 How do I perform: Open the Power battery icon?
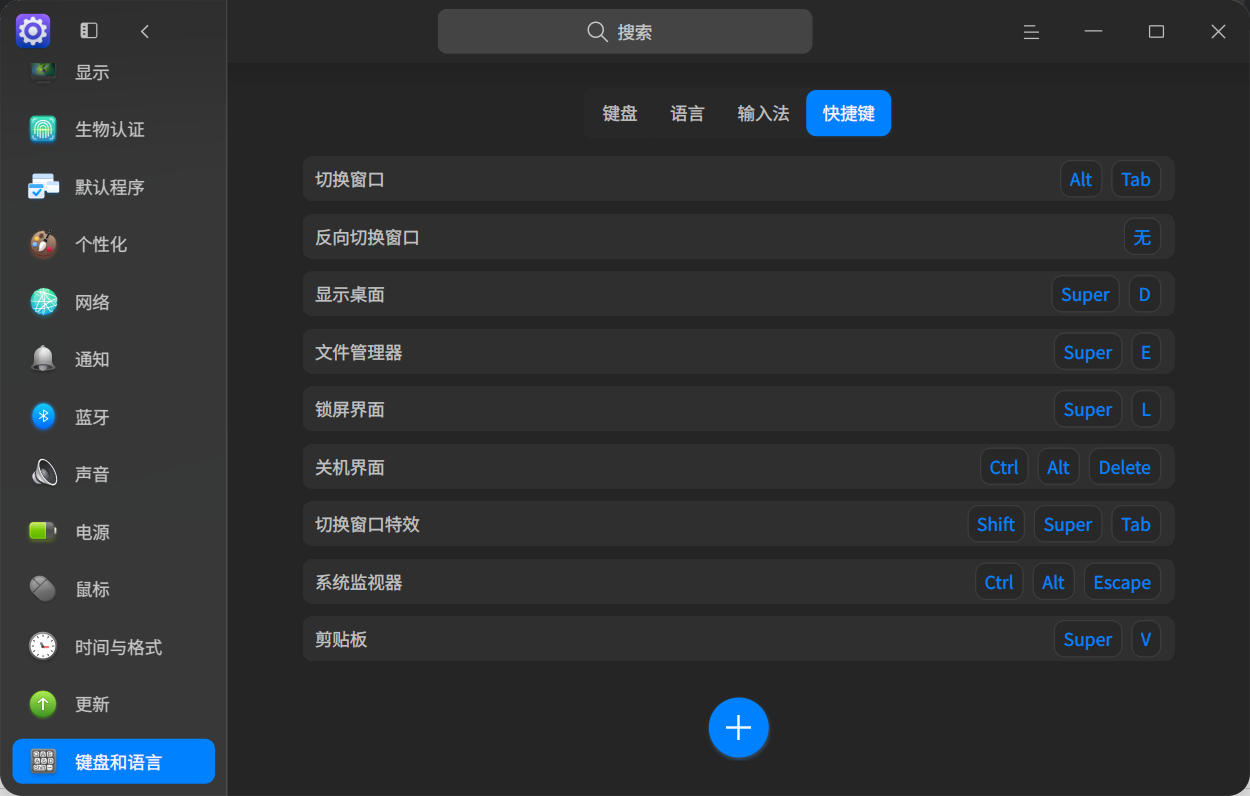tap(43, 532)
